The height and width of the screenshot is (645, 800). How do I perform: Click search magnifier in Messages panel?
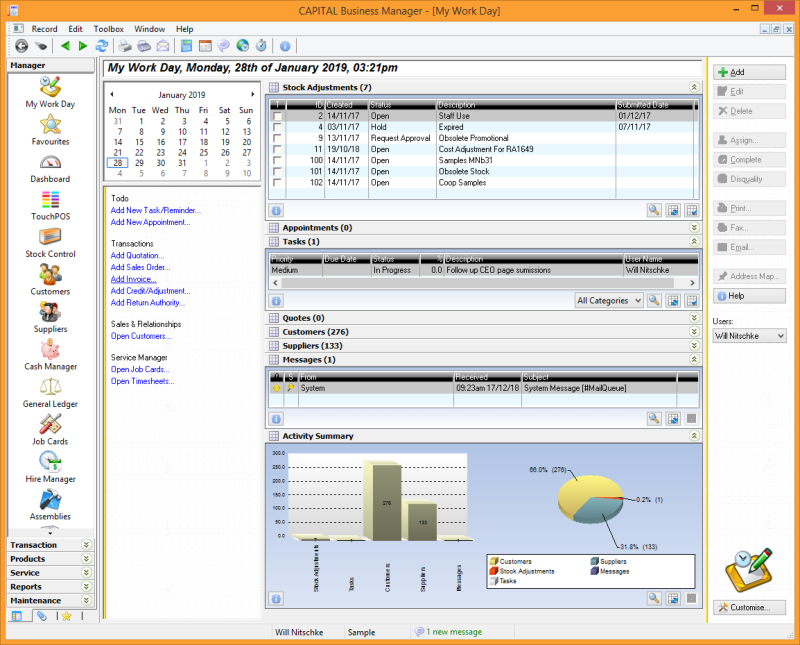point(654,418)
